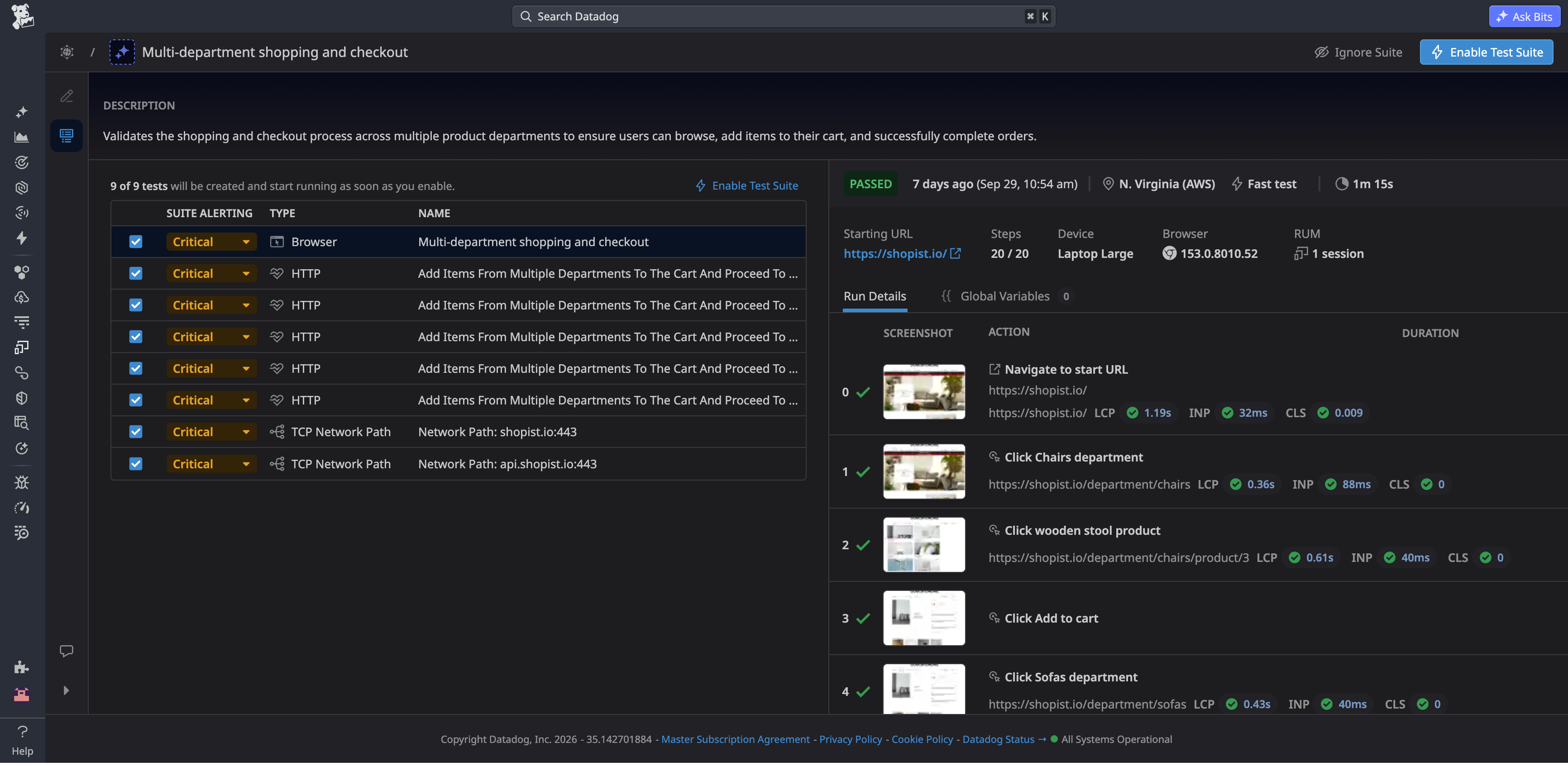Click Ignore Suite in the header
Image resolution: width=1568 pixels, height=766 pixels.
coord(1358,52)
